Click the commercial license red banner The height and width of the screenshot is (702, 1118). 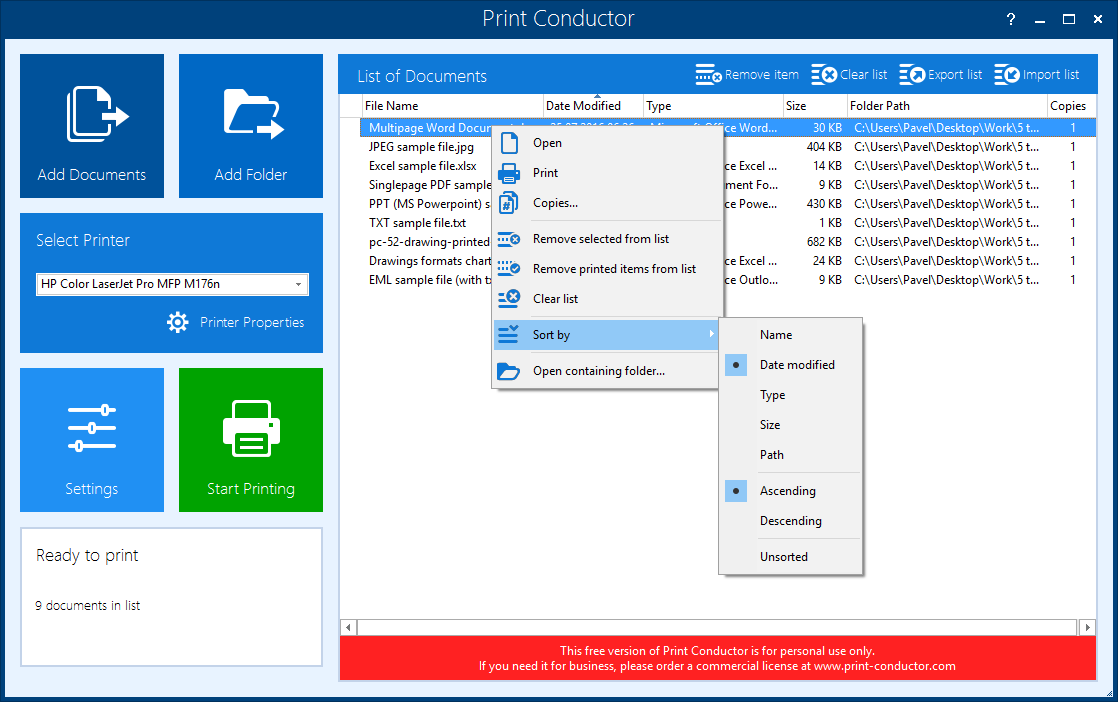(x=717, y=659)
